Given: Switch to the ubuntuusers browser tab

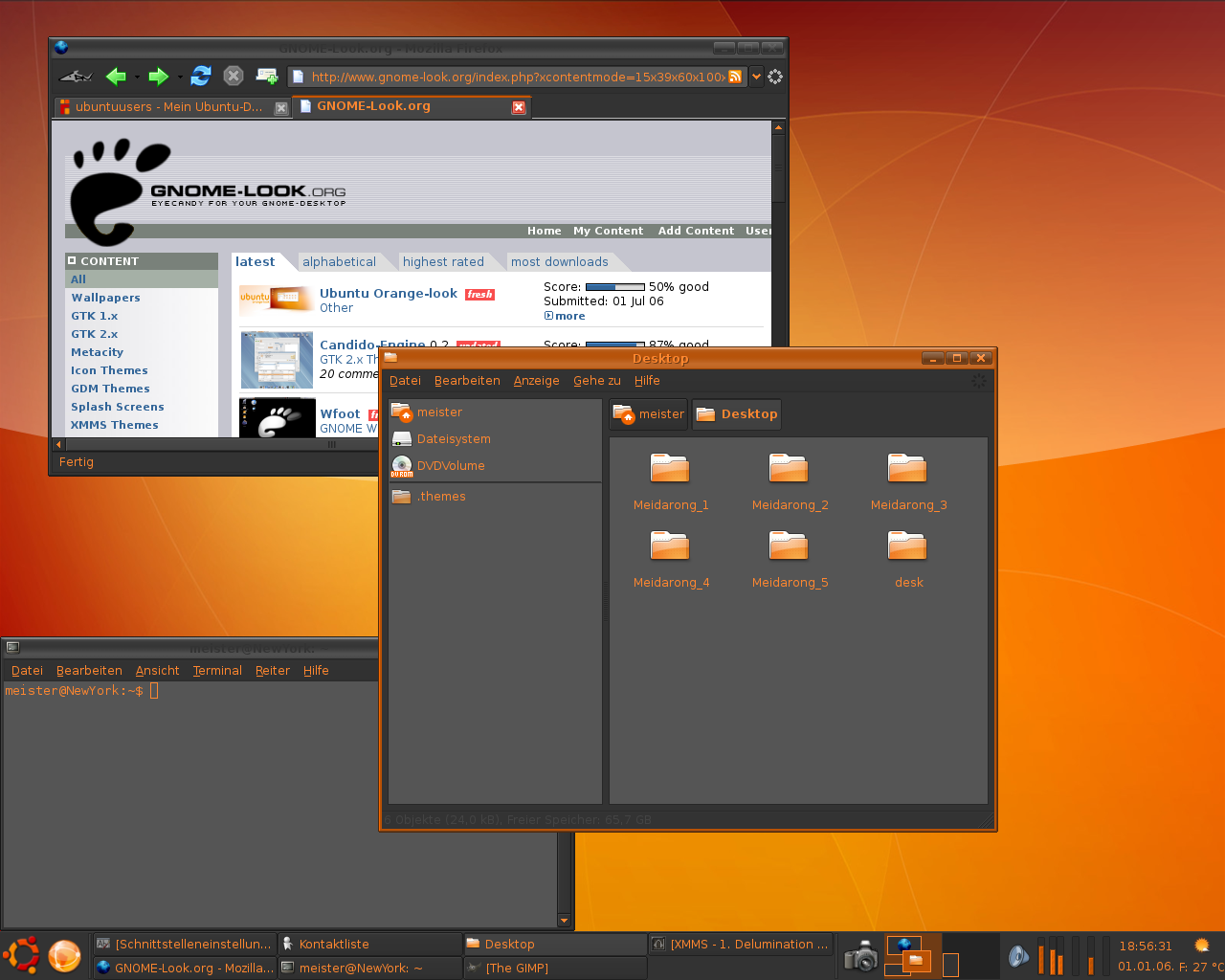Looking at the screenshot, I should (x=172, y=107).
